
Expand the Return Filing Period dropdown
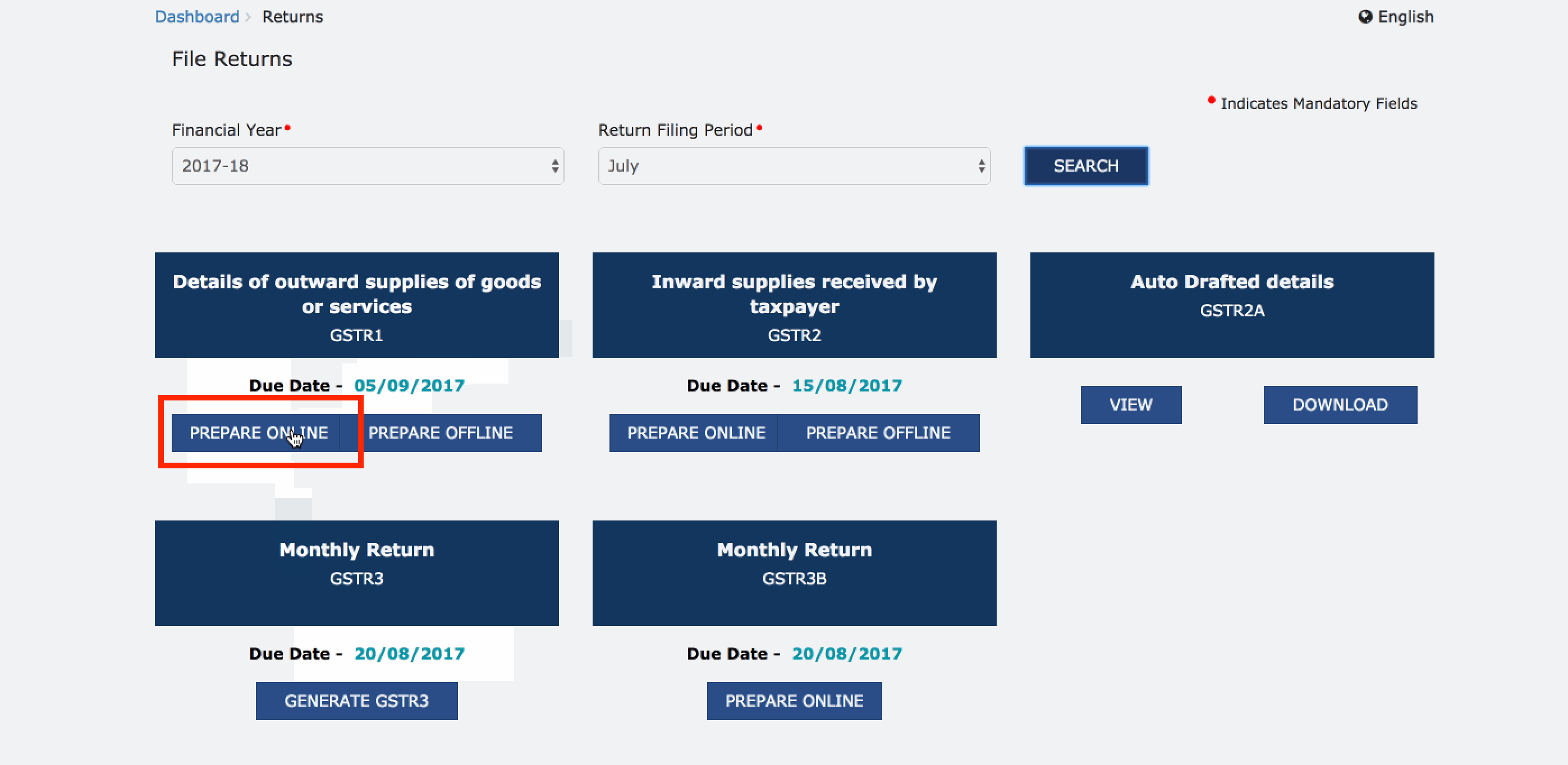tap(794, 166)
